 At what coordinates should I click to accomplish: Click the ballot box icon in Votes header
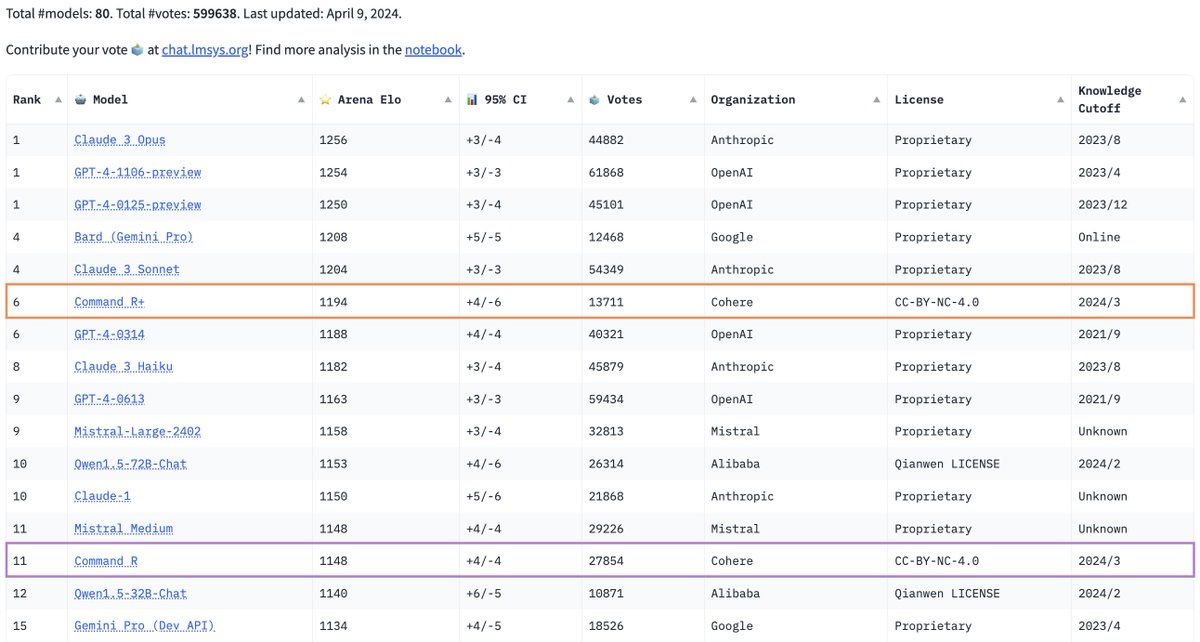coord(594,99)
